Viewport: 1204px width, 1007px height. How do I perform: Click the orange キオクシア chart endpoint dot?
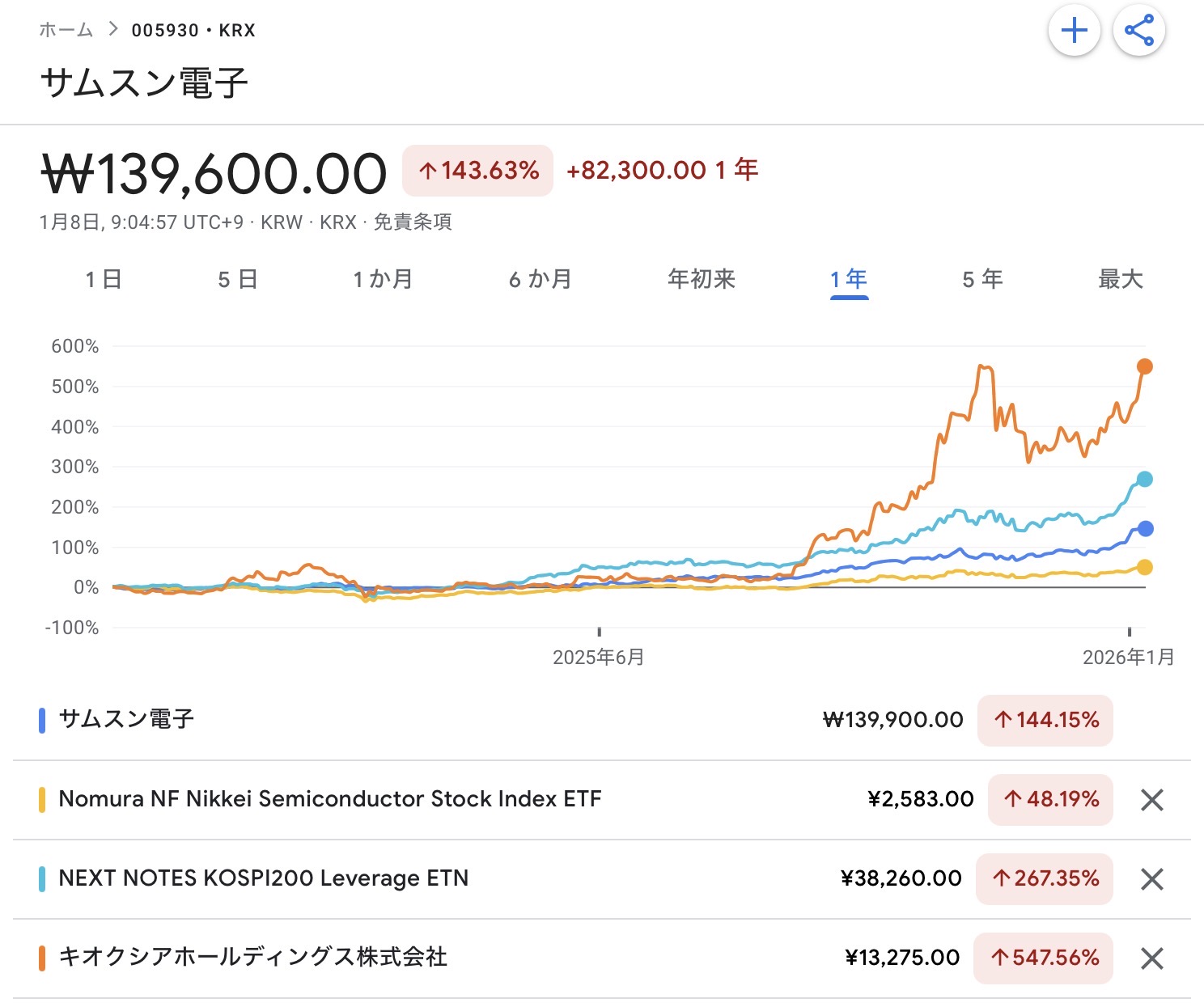pos(1145,366)
